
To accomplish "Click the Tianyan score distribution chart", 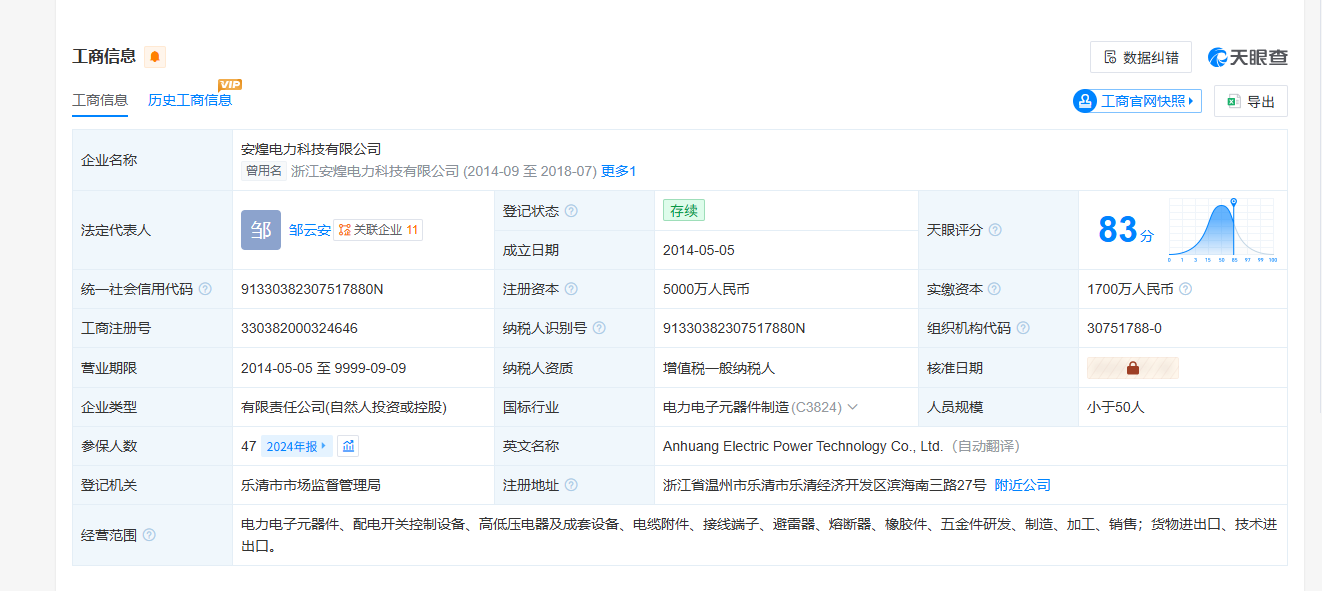I will pos(1221,230).
